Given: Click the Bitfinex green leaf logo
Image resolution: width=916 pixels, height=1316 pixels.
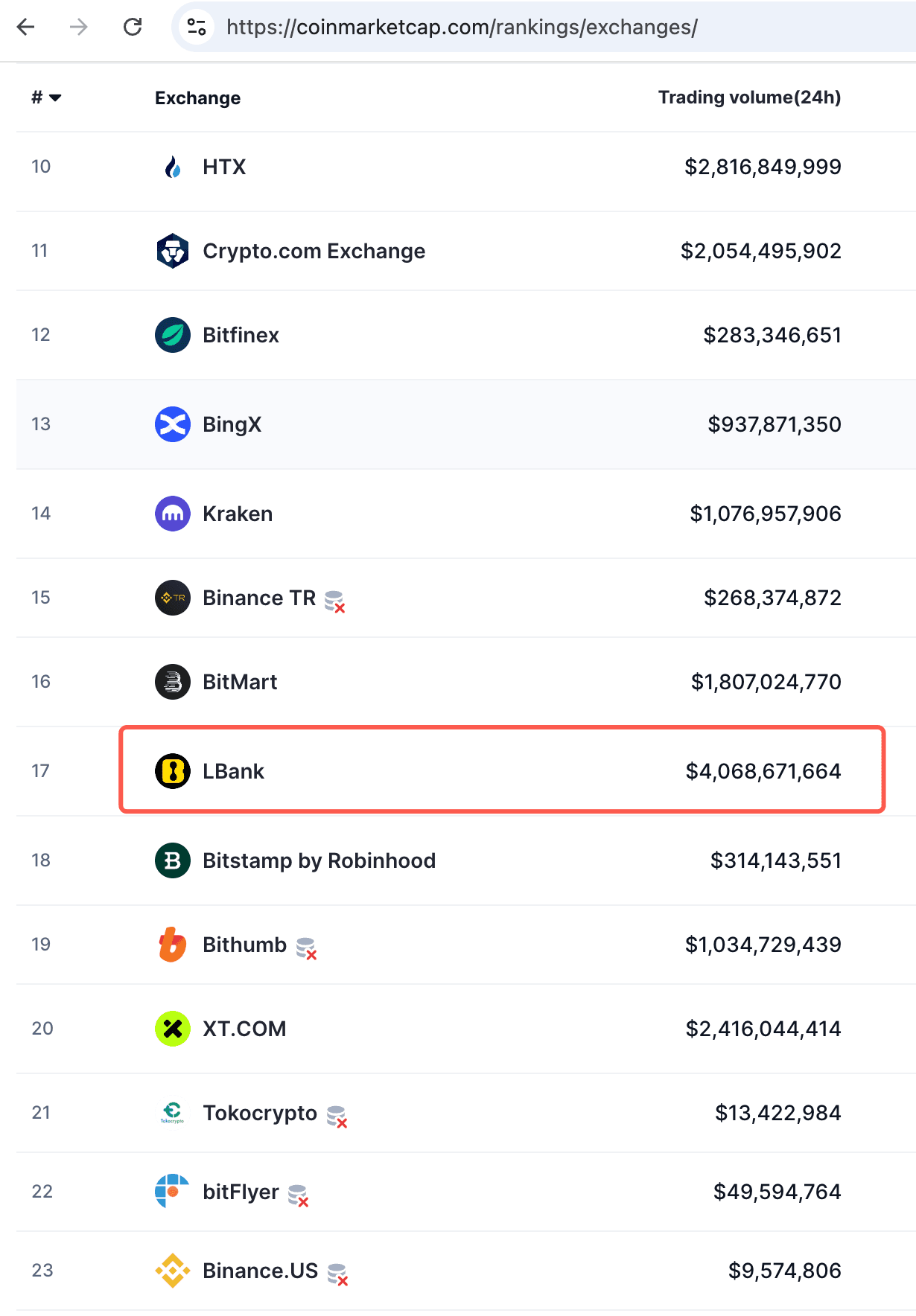Looking at the screenshot, I should 173,335.
